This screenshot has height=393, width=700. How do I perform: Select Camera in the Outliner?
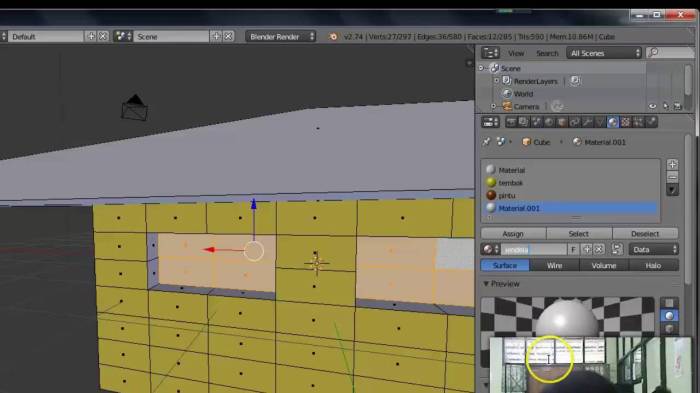526,107
